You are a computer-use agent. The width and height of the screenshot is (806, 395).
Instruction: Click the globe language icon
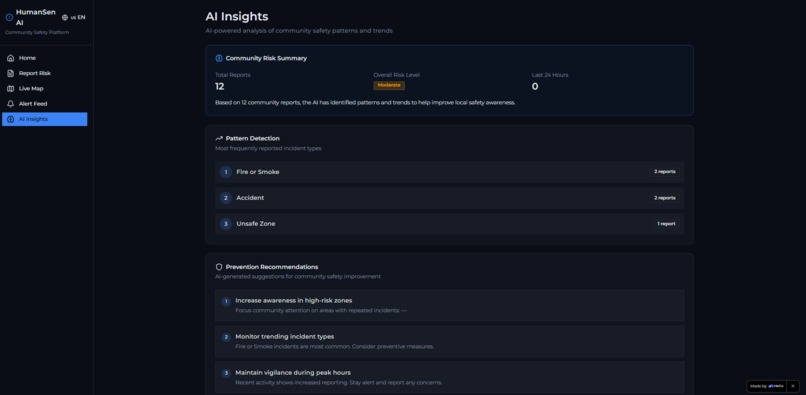coord(65,17)
